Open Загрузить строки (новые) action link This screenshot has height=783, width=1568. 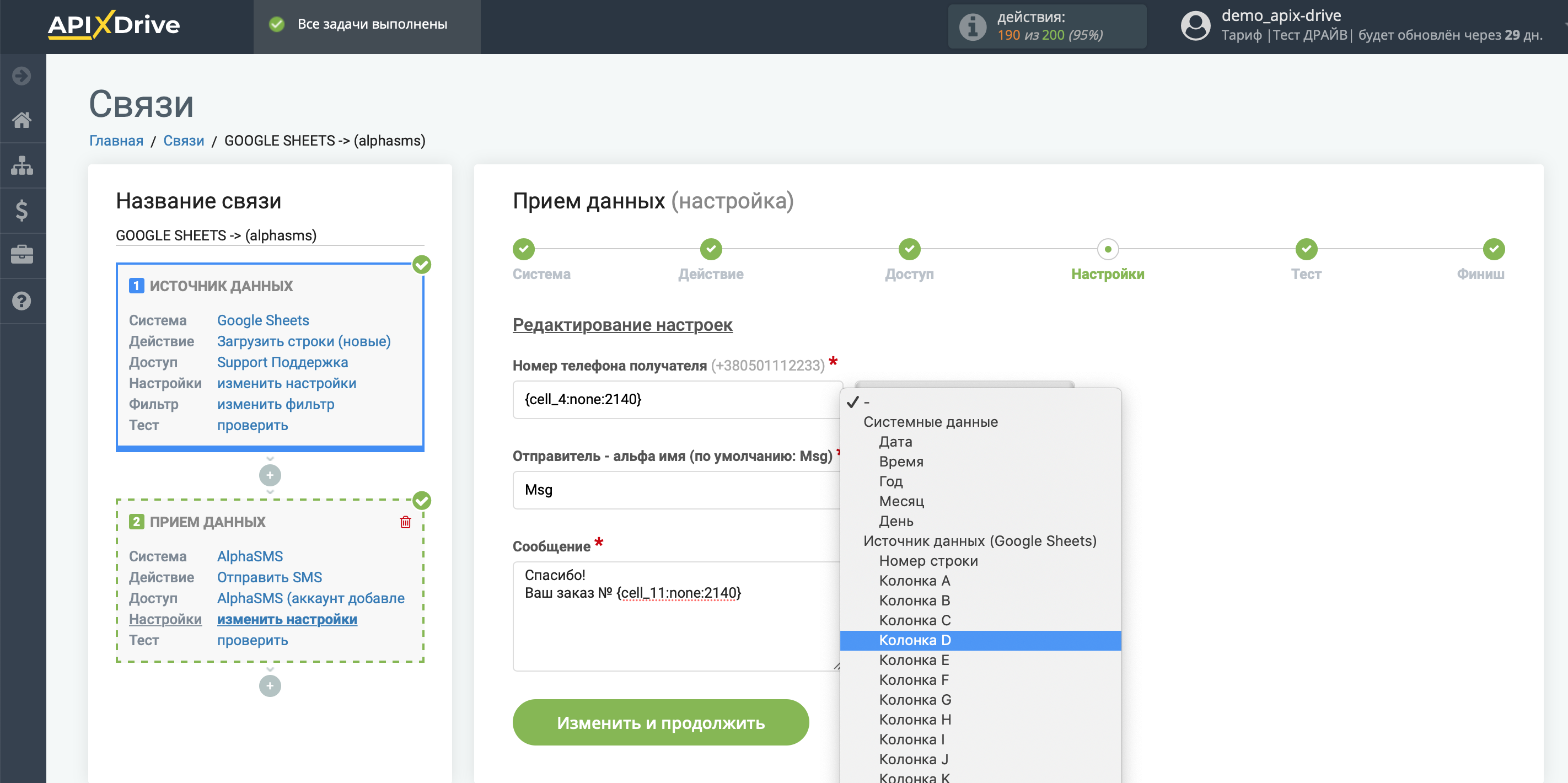[x=304, y=341]
